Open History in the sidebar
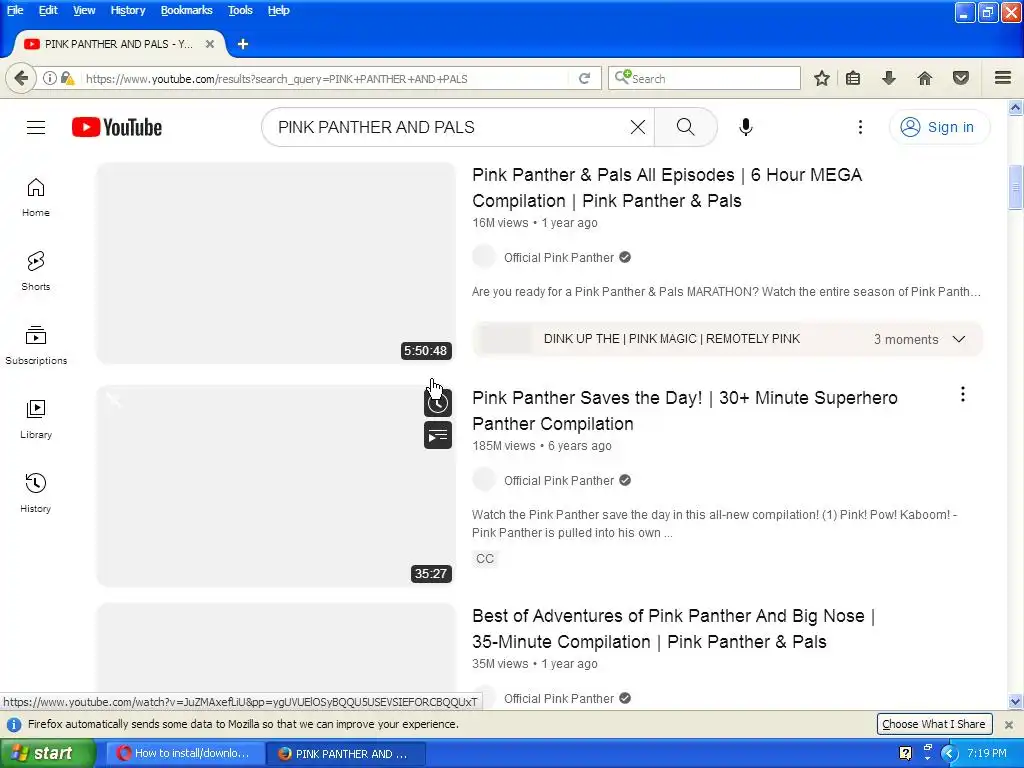This screenshot has height=768, width=1024. tap(36, 492)
